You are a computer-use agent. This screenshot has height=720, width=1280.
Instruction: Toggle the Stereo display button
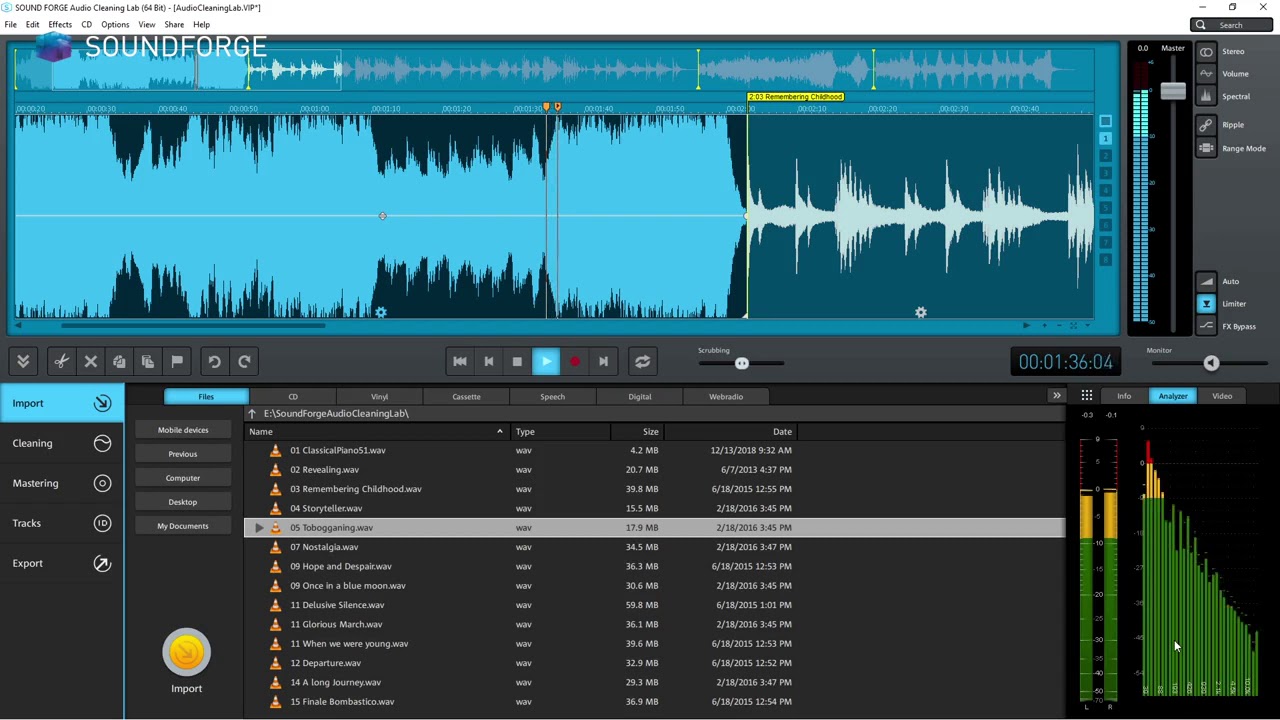[1206, 52]
